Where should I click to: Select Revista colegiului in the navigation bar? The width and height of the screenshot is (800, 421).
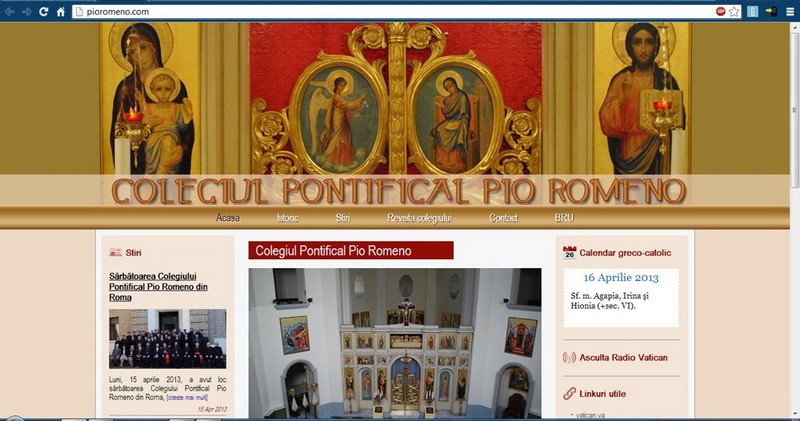(419, 218)
